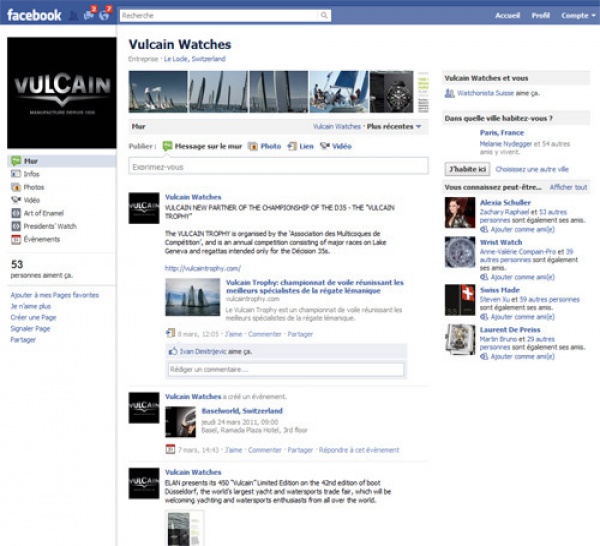Click the Vulcain logo profile picture

[62, 93]
